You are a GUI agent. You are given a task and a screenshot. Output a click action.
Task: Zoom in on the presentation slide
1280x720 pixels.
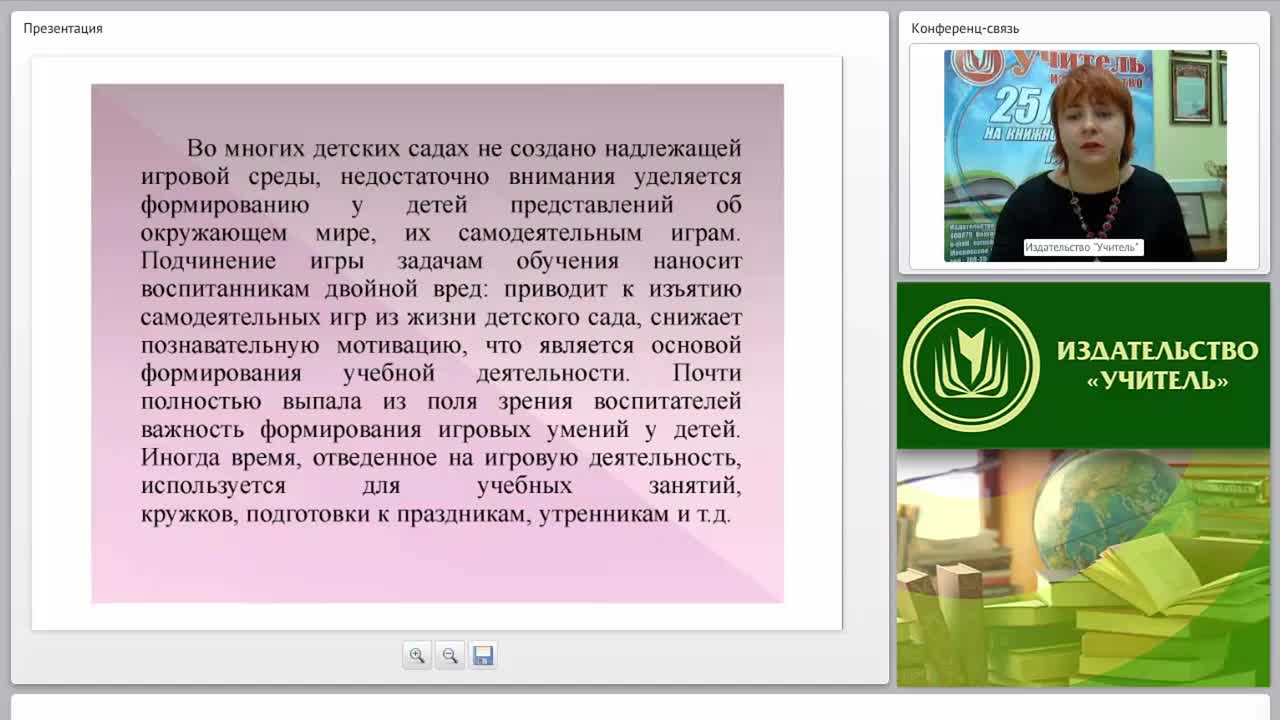(x=417, y=655)
